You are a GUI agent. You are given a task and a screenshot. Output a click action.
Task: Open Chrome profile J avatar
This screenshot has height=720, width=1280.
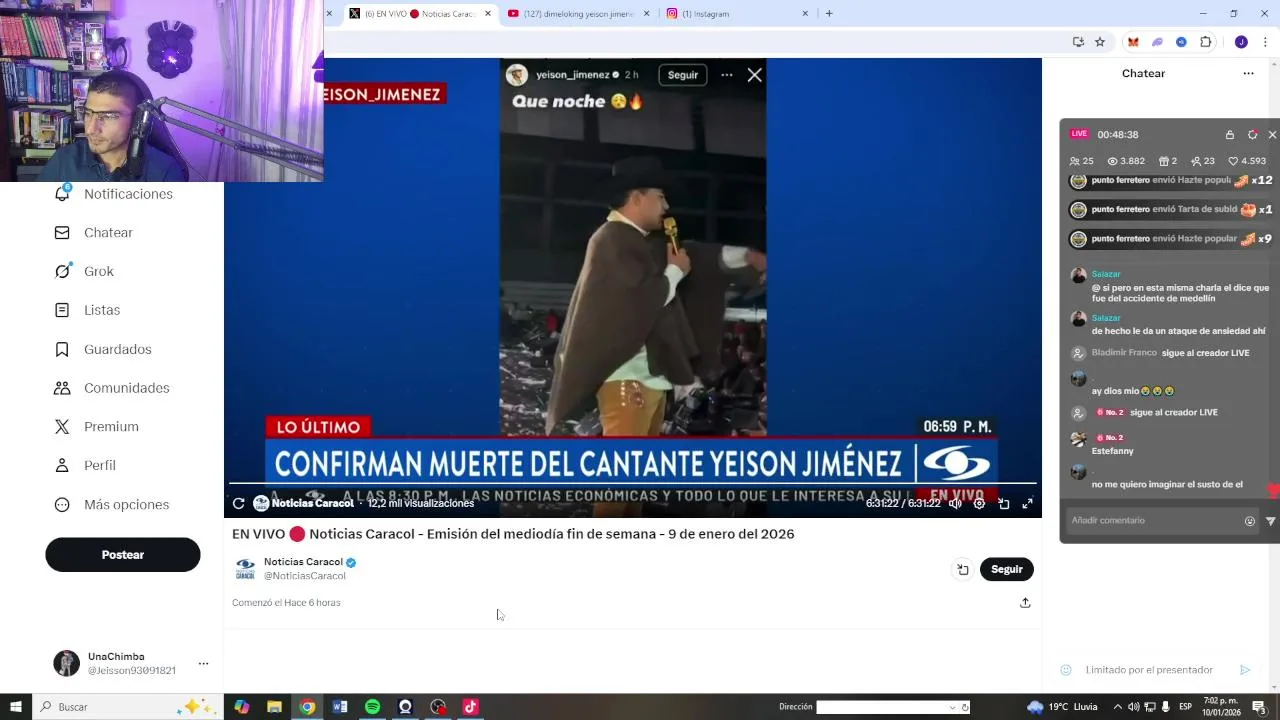pos(1241,42)
